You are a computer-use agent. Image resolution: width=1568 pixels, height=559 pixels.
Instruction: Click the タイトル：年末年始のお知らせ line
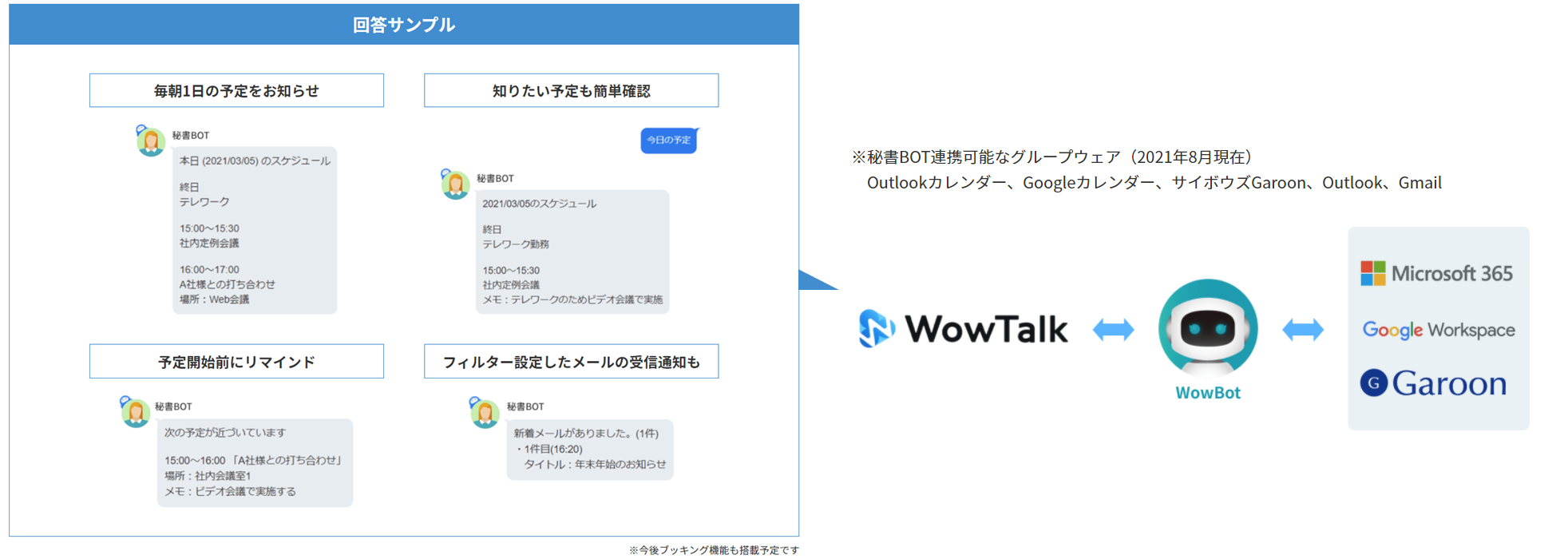tap(595, 464)
